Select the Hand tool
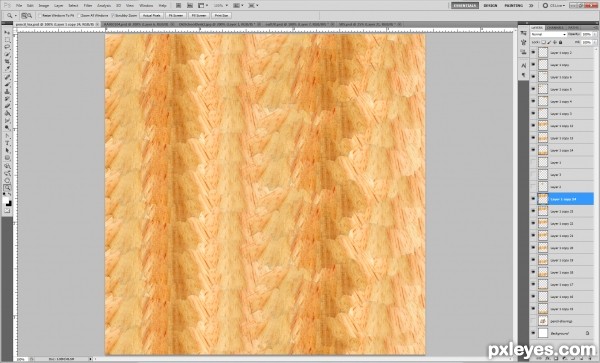Screen dimensions: 600x363 click(x=7, y=181)
